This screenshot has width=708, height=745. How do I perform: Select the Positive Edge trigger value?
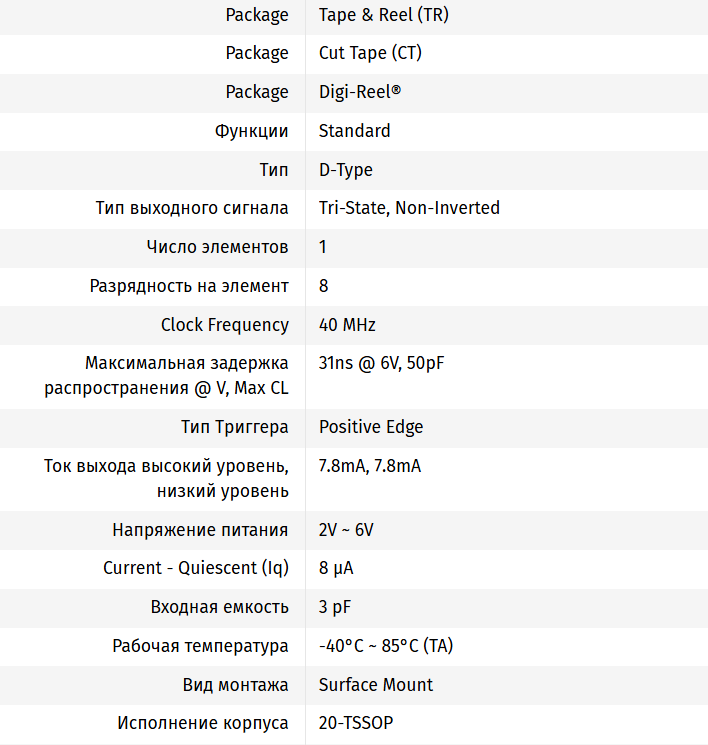[371, 427]
